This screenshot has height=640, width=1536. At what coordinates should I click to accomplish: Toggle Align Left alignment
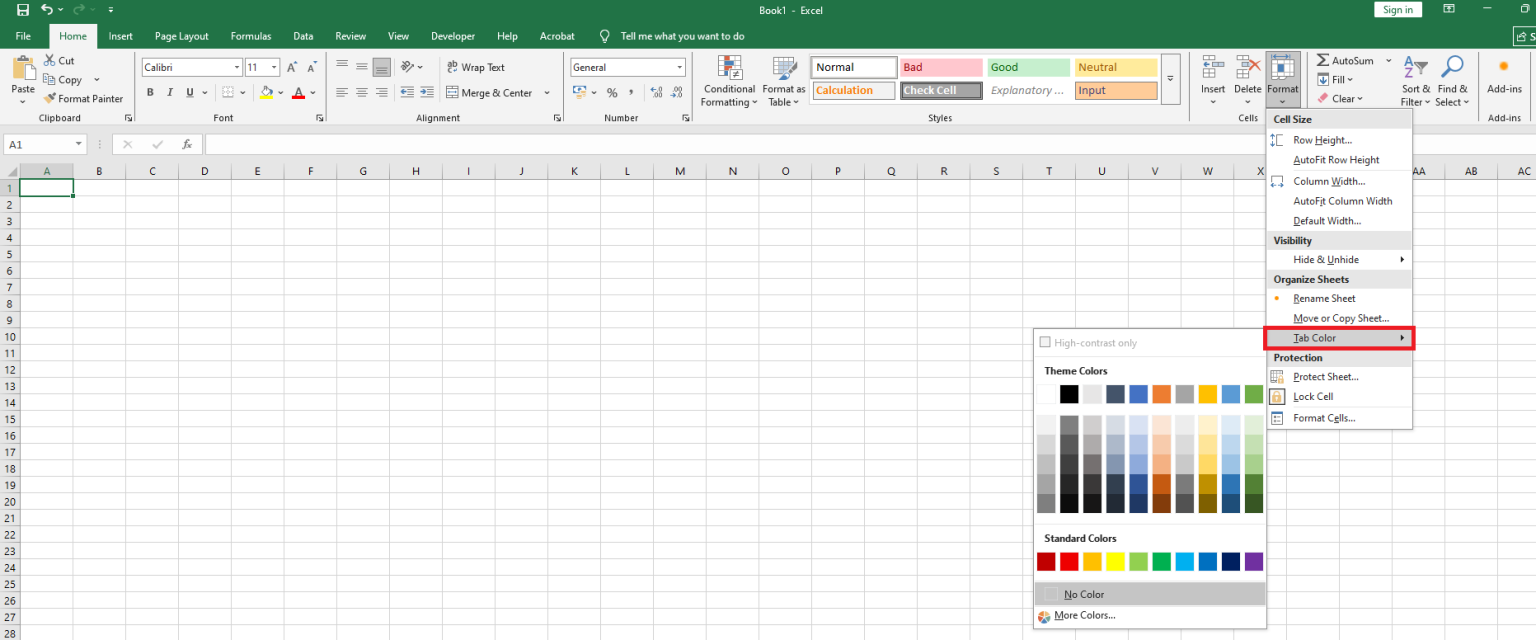(342, 93)
